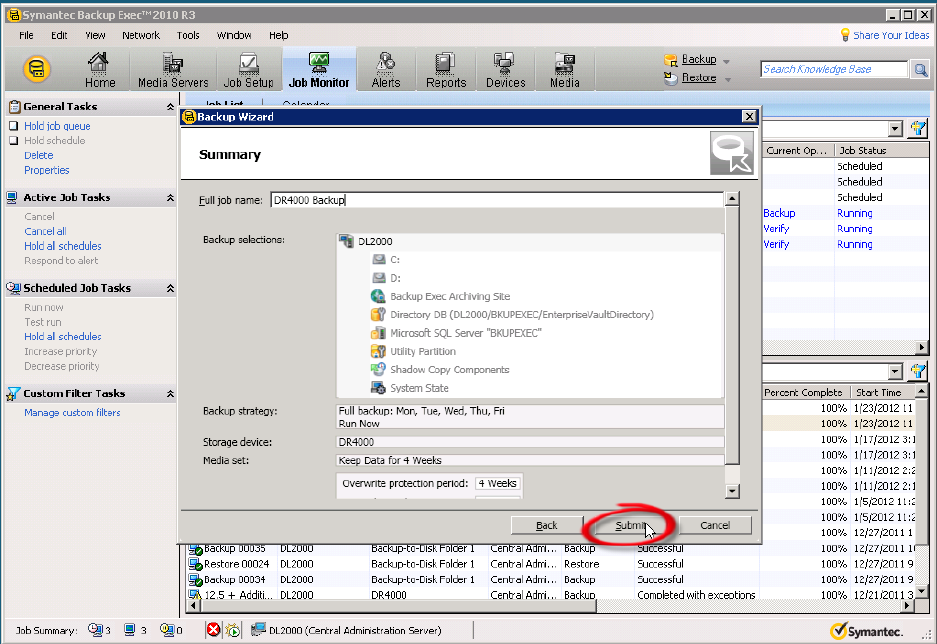The height and width of the screenshot is (644, 937).
Task: Open the Home toolbar view
Action: pyautogui.click(x=99, y=69)
